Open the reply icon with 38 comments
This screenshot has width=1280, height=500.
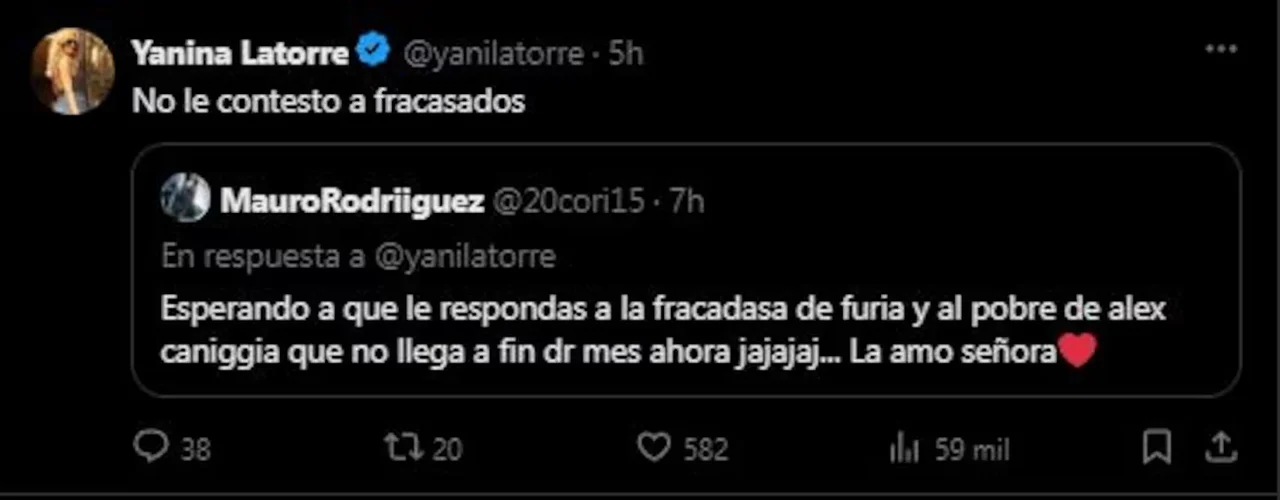(x=149, y=447)
